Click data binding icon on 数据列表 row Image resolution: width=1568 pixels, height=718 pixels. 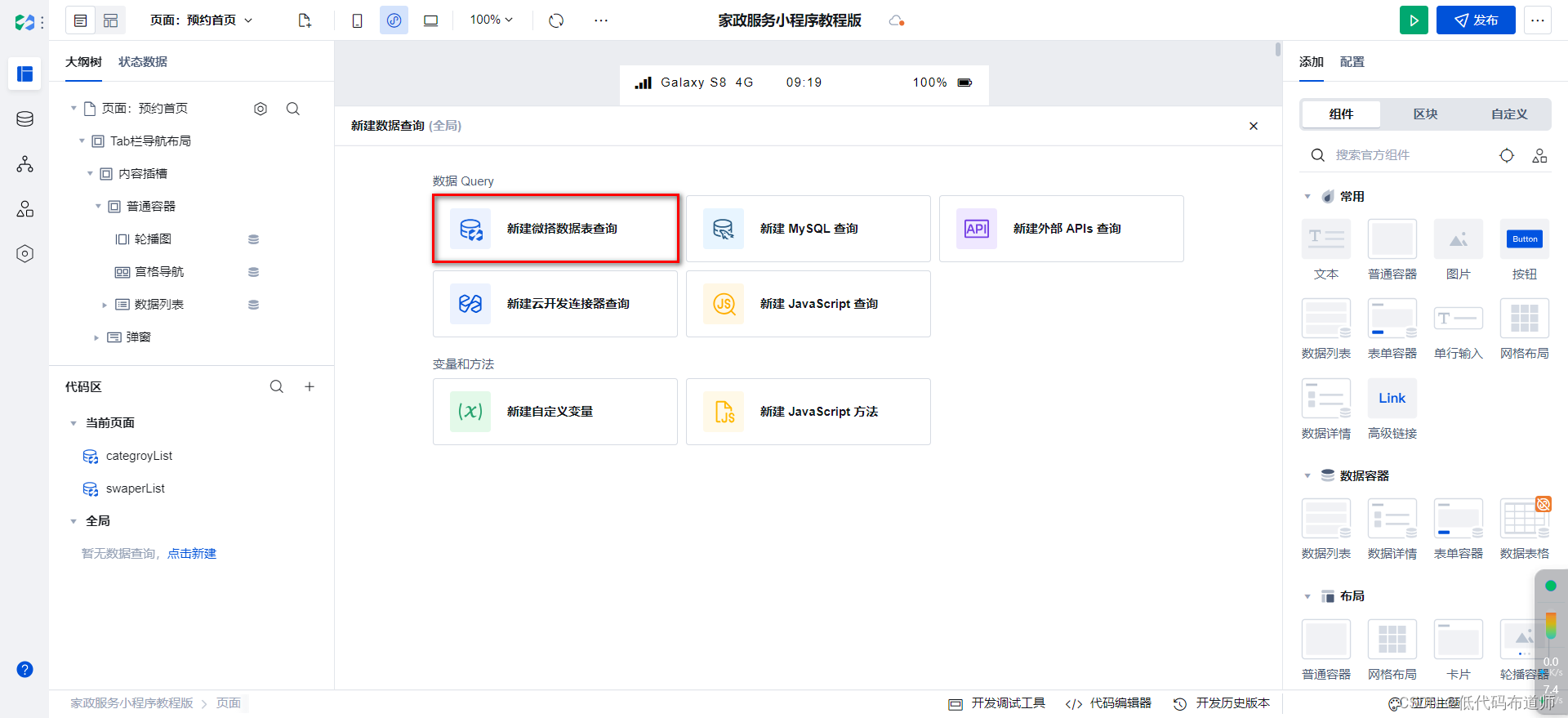tap(253, 305)
